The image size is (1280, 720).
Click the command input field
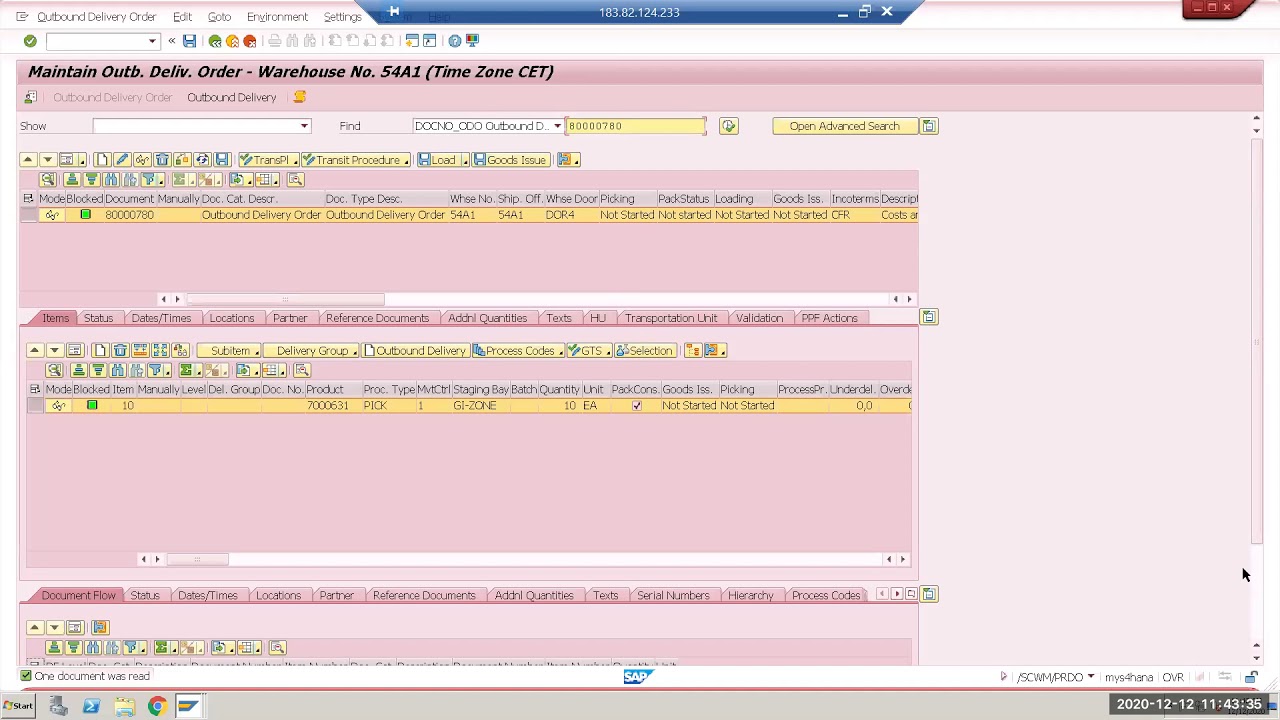click(x=95, y=41)
